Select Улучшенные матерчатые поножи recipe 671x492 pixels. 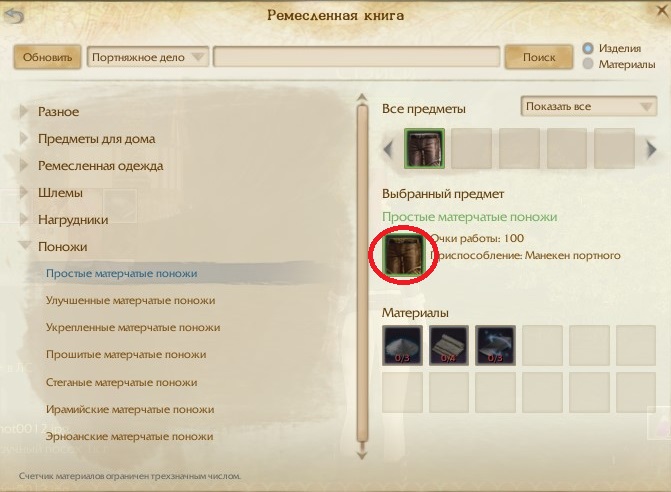tap(131, 300)
